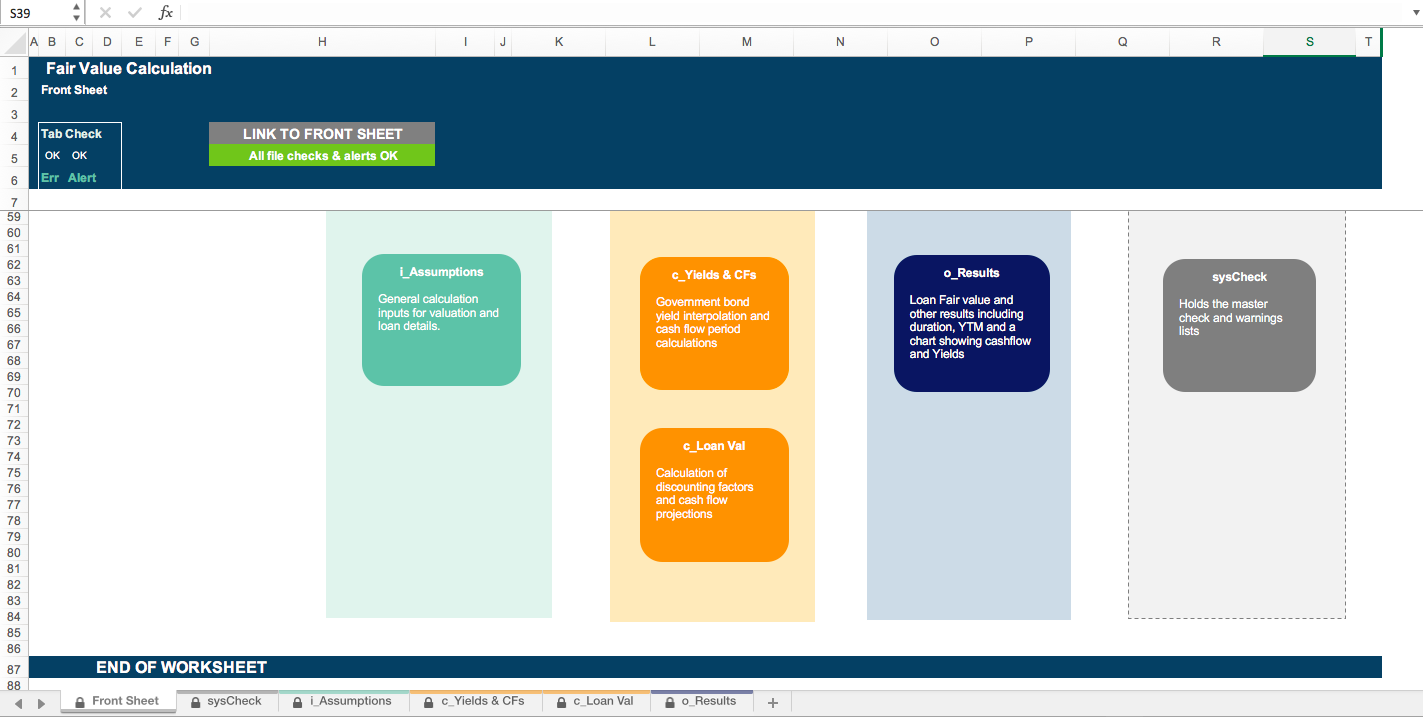Click the insert function fx icon

tap(166, 13)
